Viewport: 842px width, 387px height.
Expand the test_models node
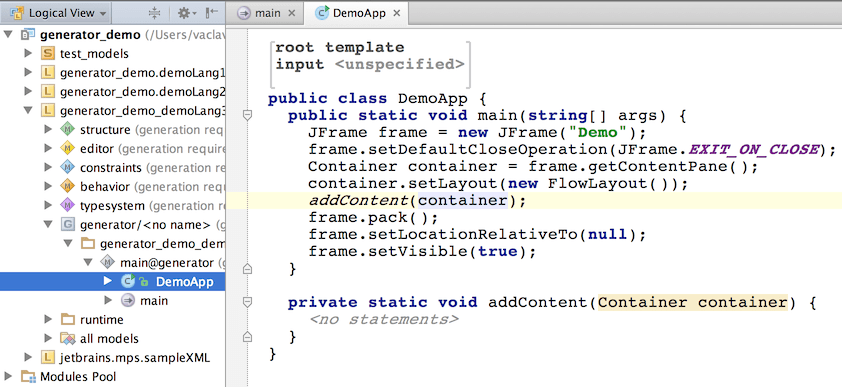tap(28, 54)
